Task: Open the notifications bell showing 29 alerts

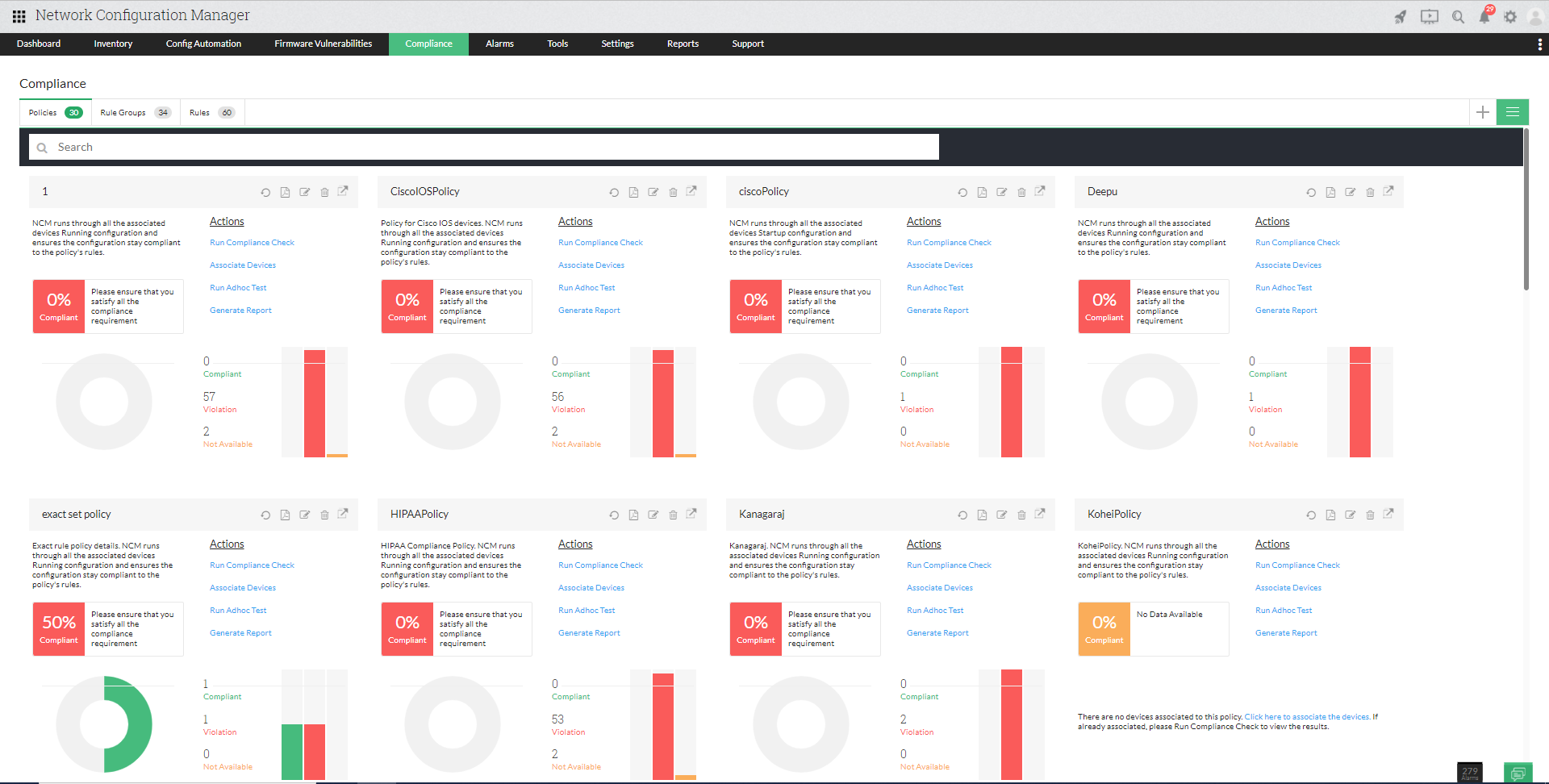Action: (1484, 16)
